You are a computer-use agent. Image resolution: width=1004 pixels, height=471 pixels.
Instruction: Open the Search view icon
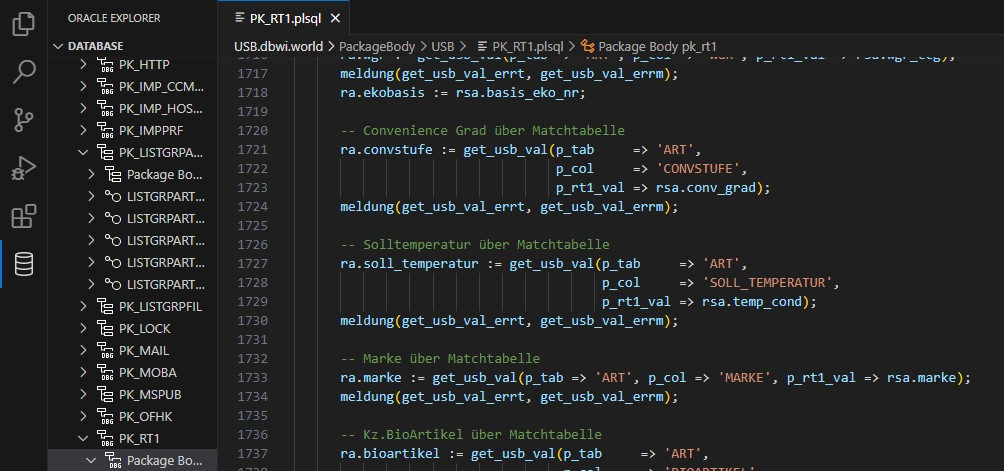[23, 72]
